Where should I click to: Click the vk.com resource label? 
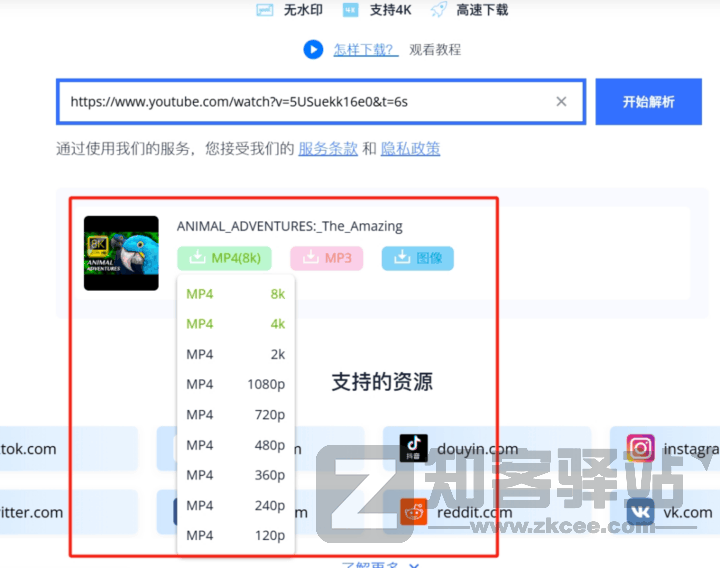[x=688, y=512]
